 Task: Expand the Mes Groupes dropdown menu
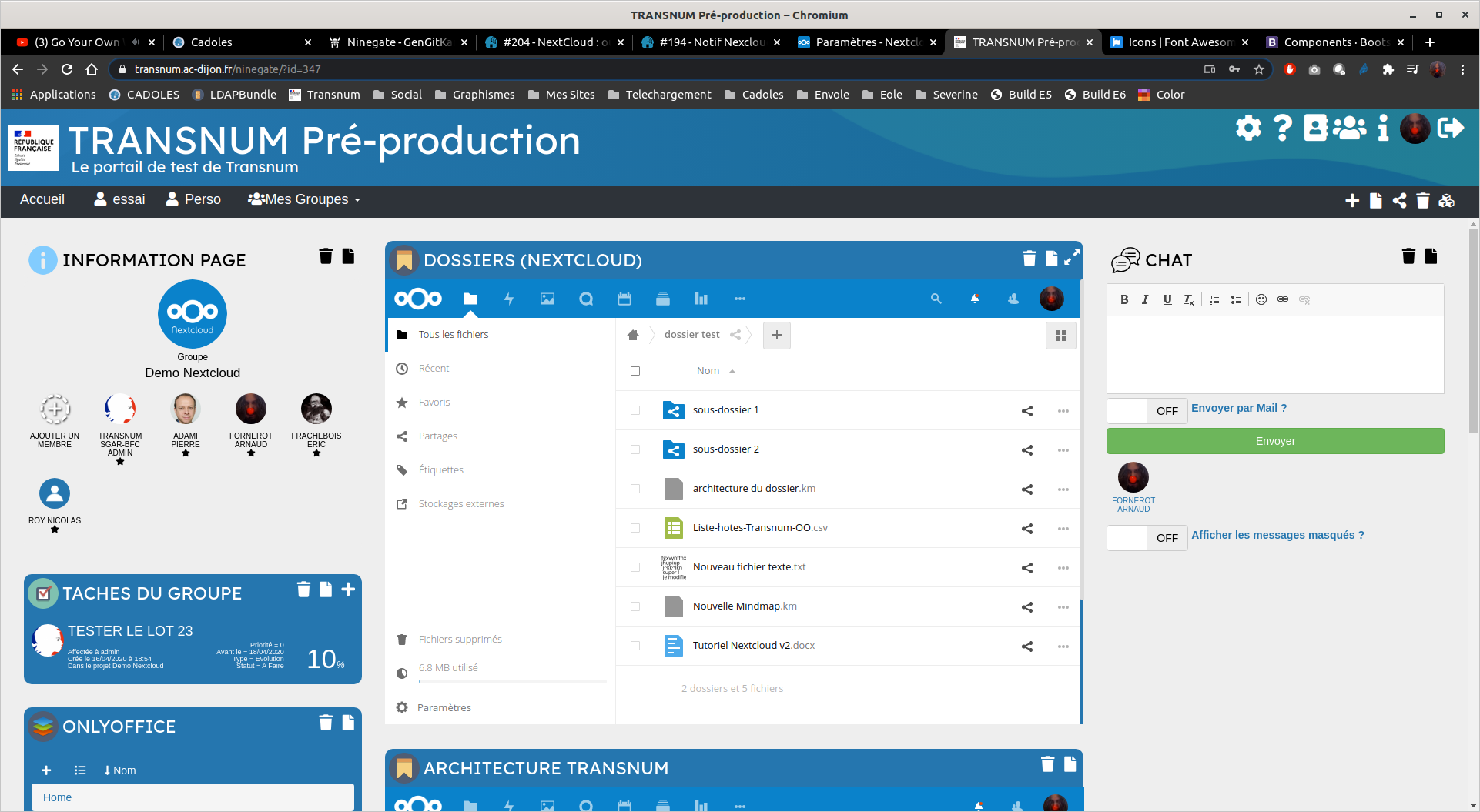304,199
